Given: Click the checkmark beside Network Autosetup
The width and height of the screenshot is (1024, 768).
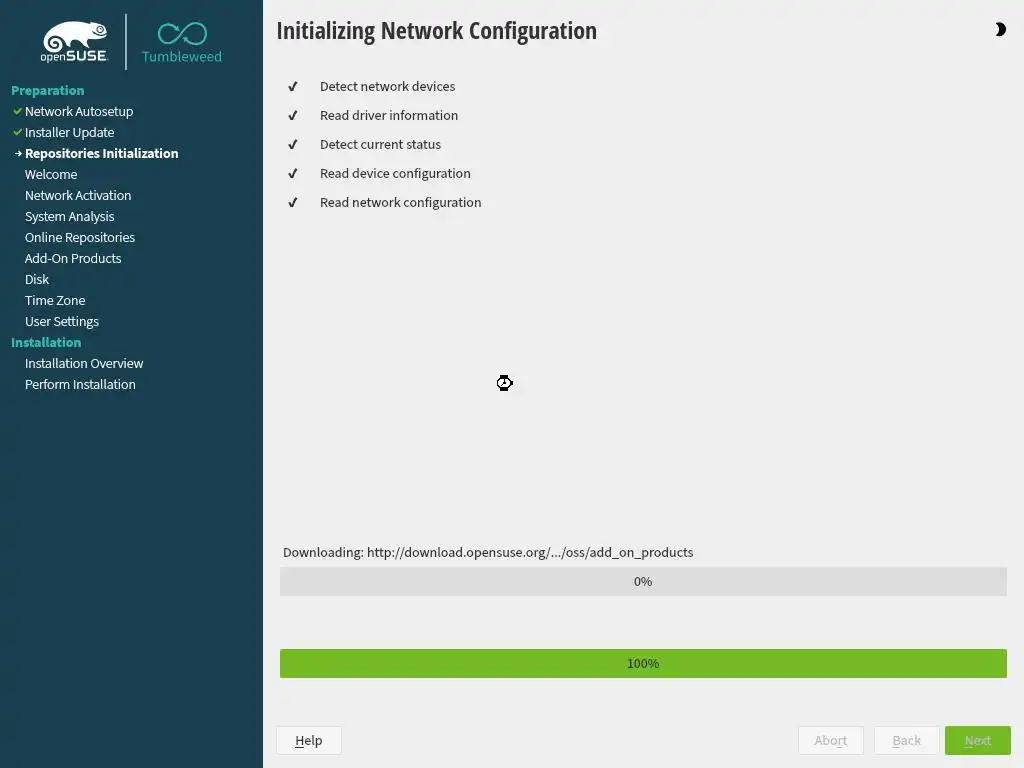Looking at the screenshot, I should (x=17, y=111).
